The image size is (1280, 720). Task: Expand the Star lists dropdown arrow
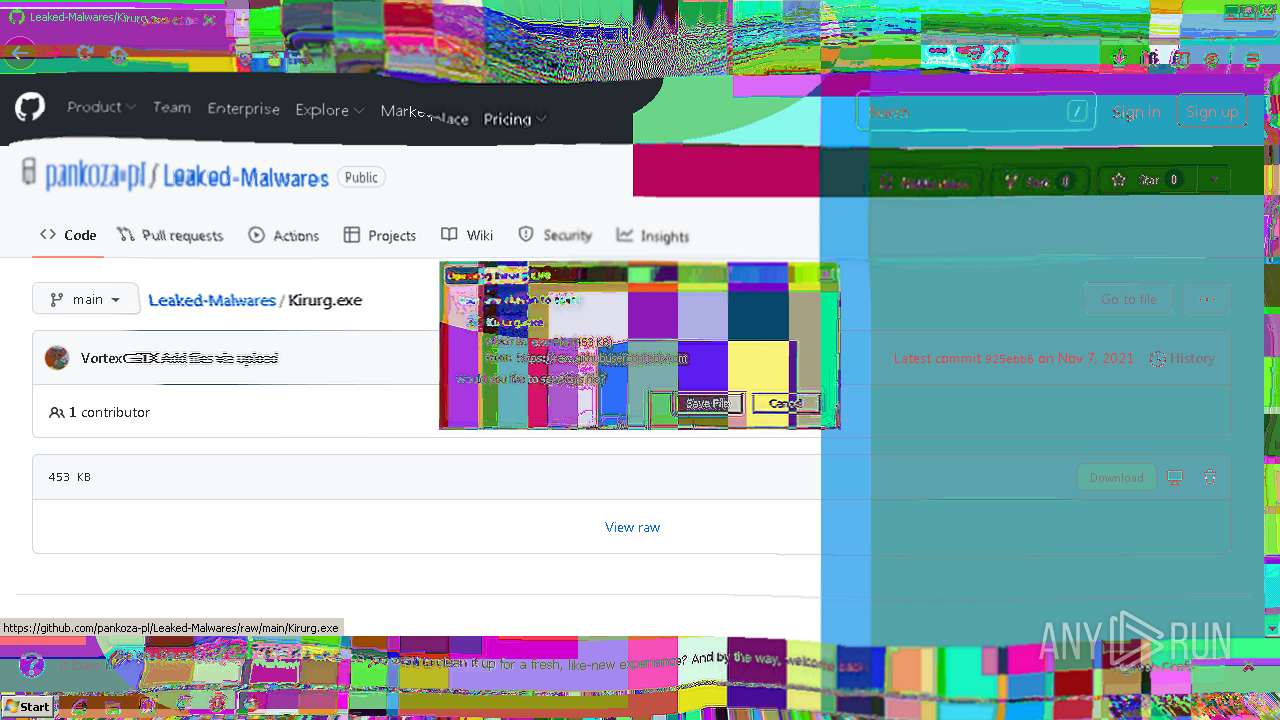click(1214, 180)
